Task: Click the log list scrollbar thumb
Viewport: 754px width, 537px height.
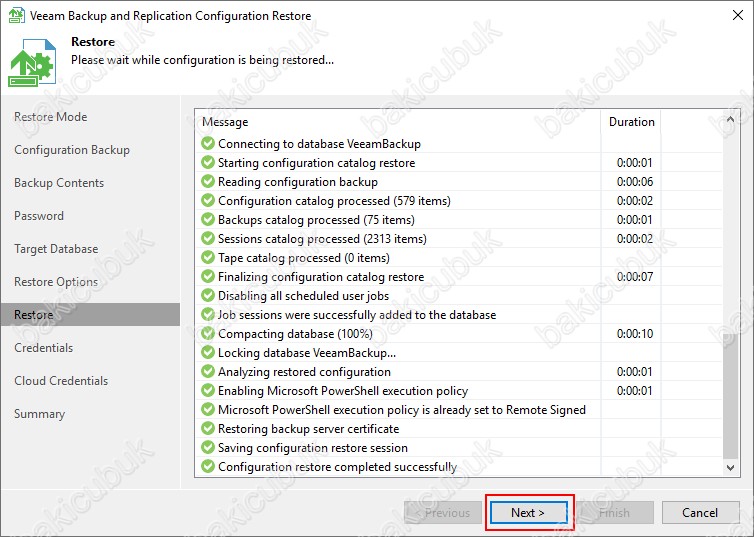Action: (x=730, y=394)
